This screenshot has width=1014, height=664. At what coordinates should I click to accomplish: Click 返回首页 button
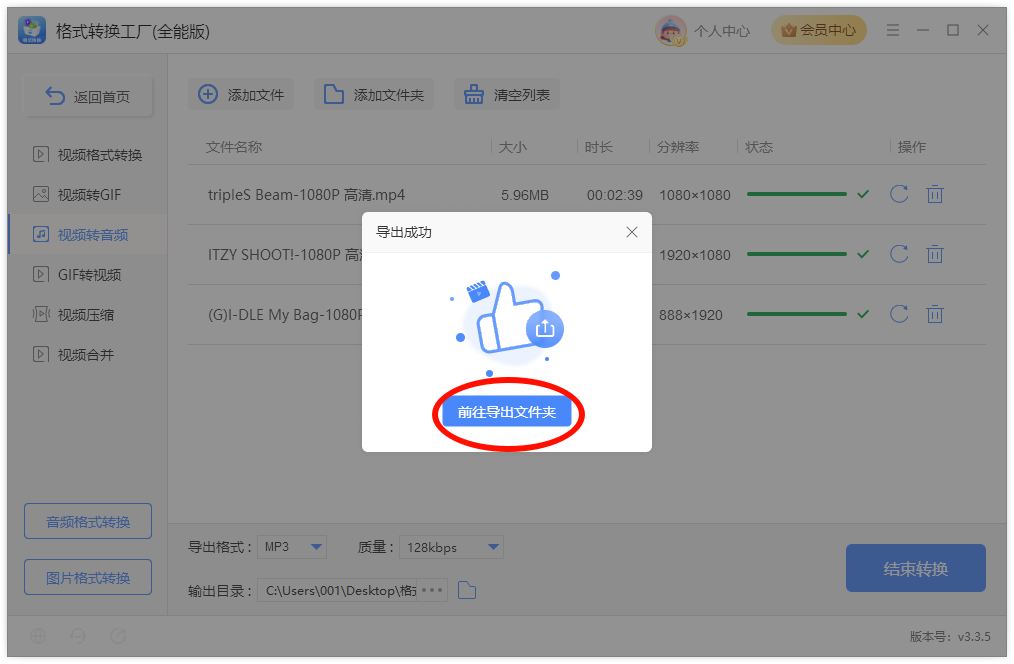88,96
